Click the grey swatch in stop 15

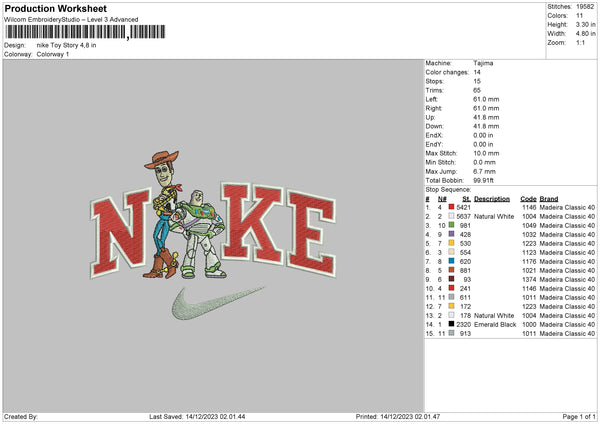[x=452, y=333]
